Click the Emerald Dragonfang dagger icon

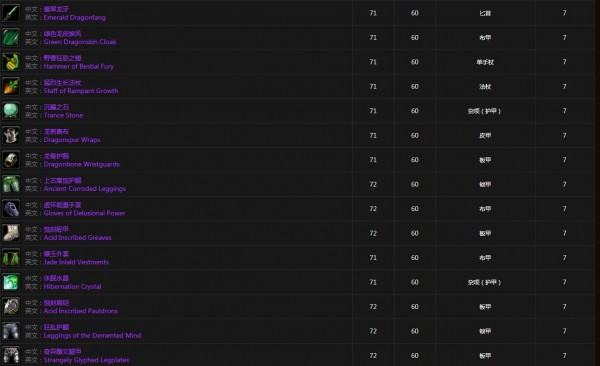tap(11, 13)
